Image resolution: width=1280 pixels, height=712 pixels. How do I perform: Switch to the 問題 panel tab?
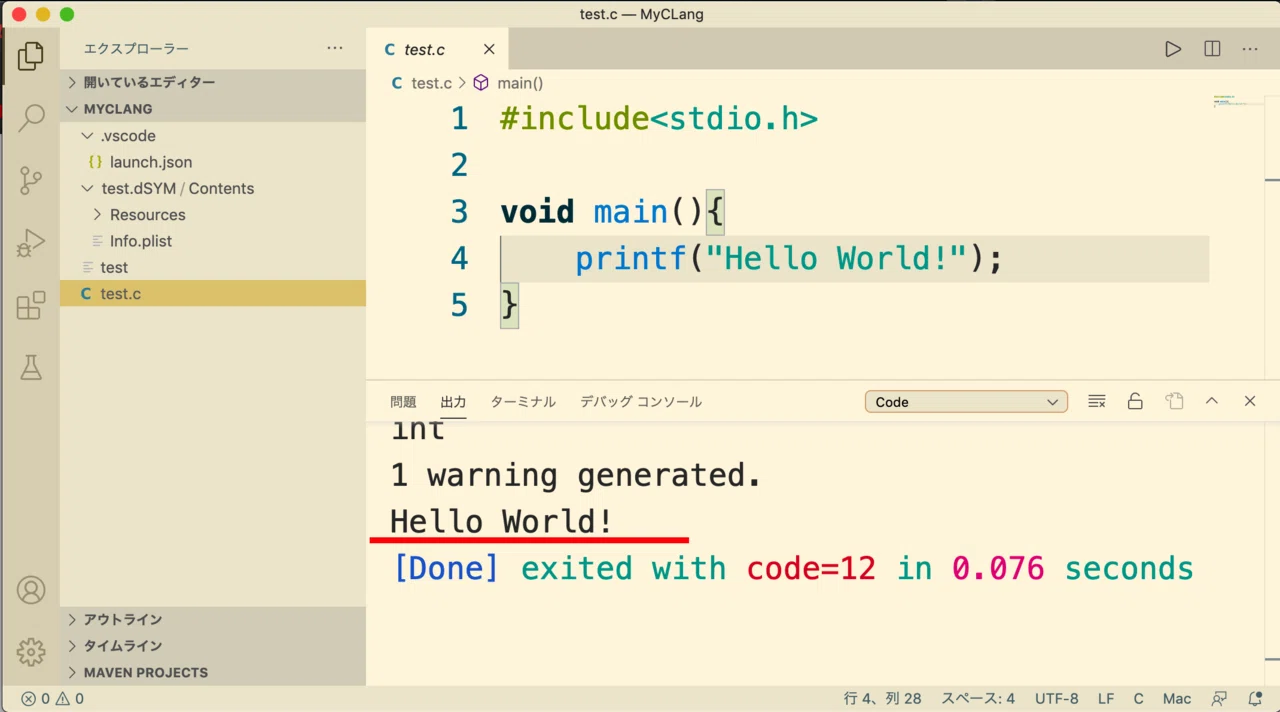pos(403,402)
